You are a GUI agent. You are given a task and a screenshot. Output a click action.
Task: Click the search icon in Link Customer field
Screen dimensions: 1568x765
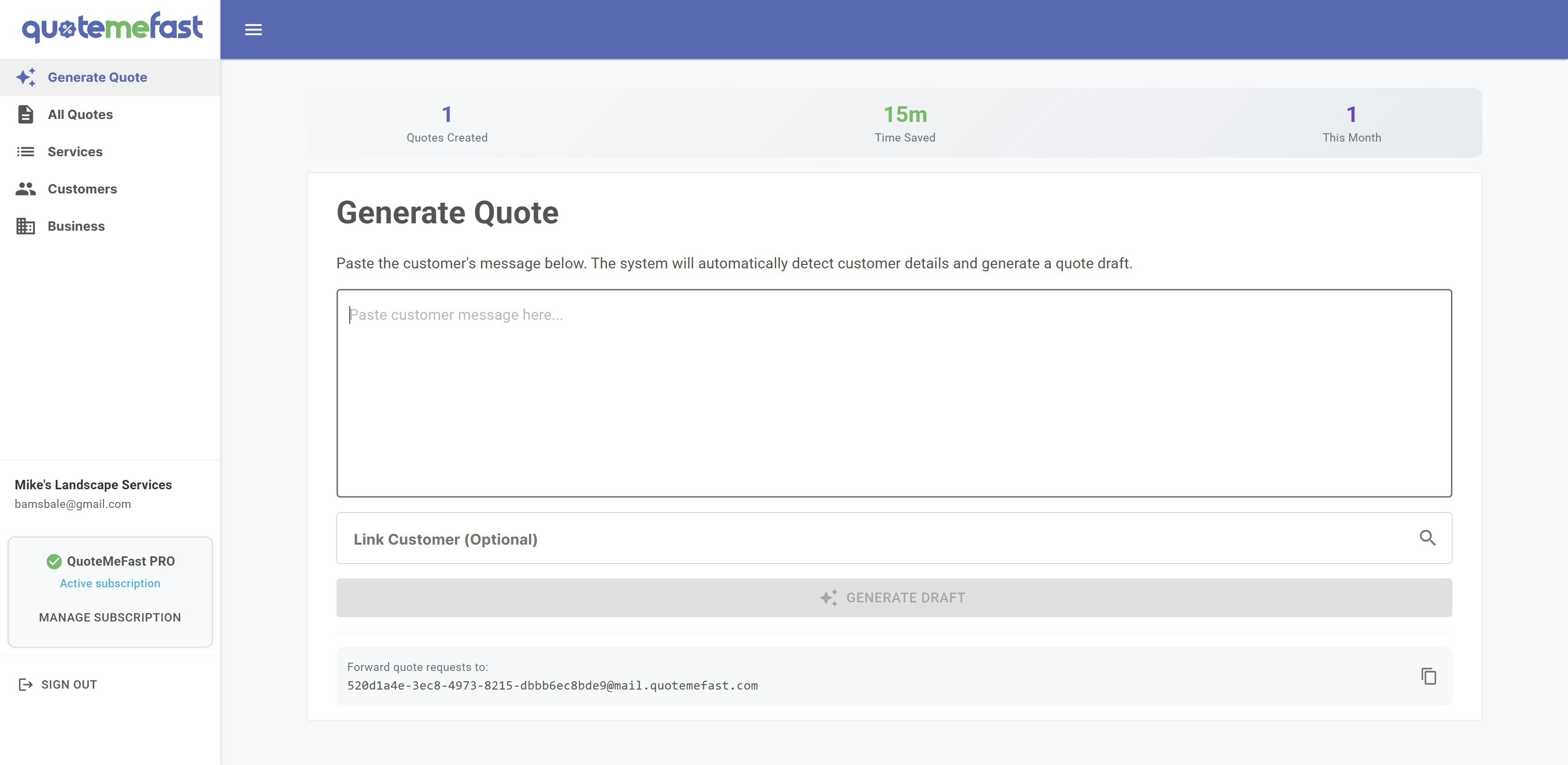coord(1427,538)
